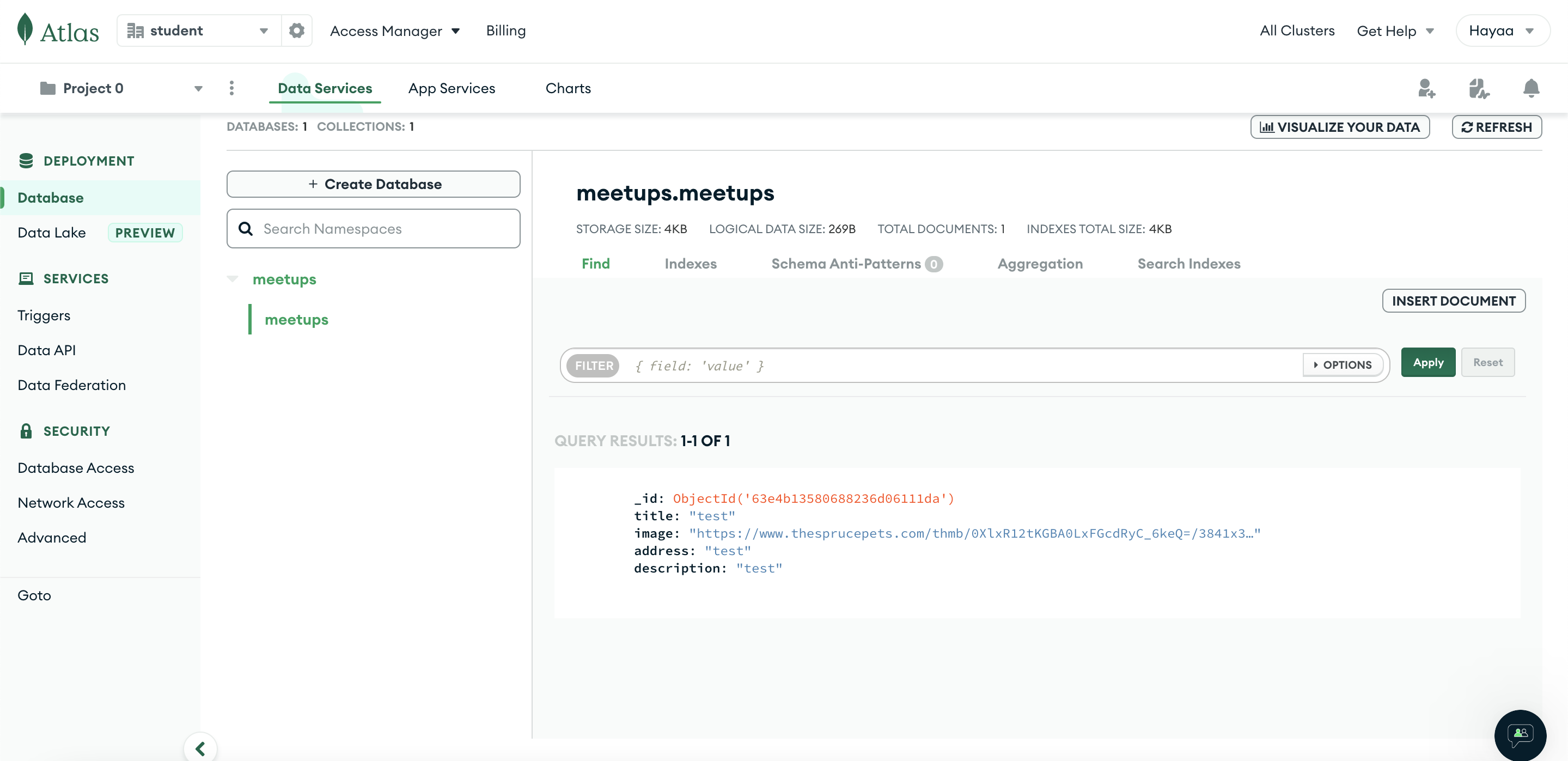Click inside the filter input field
1568x761 pixels.
tap(852, 366)
